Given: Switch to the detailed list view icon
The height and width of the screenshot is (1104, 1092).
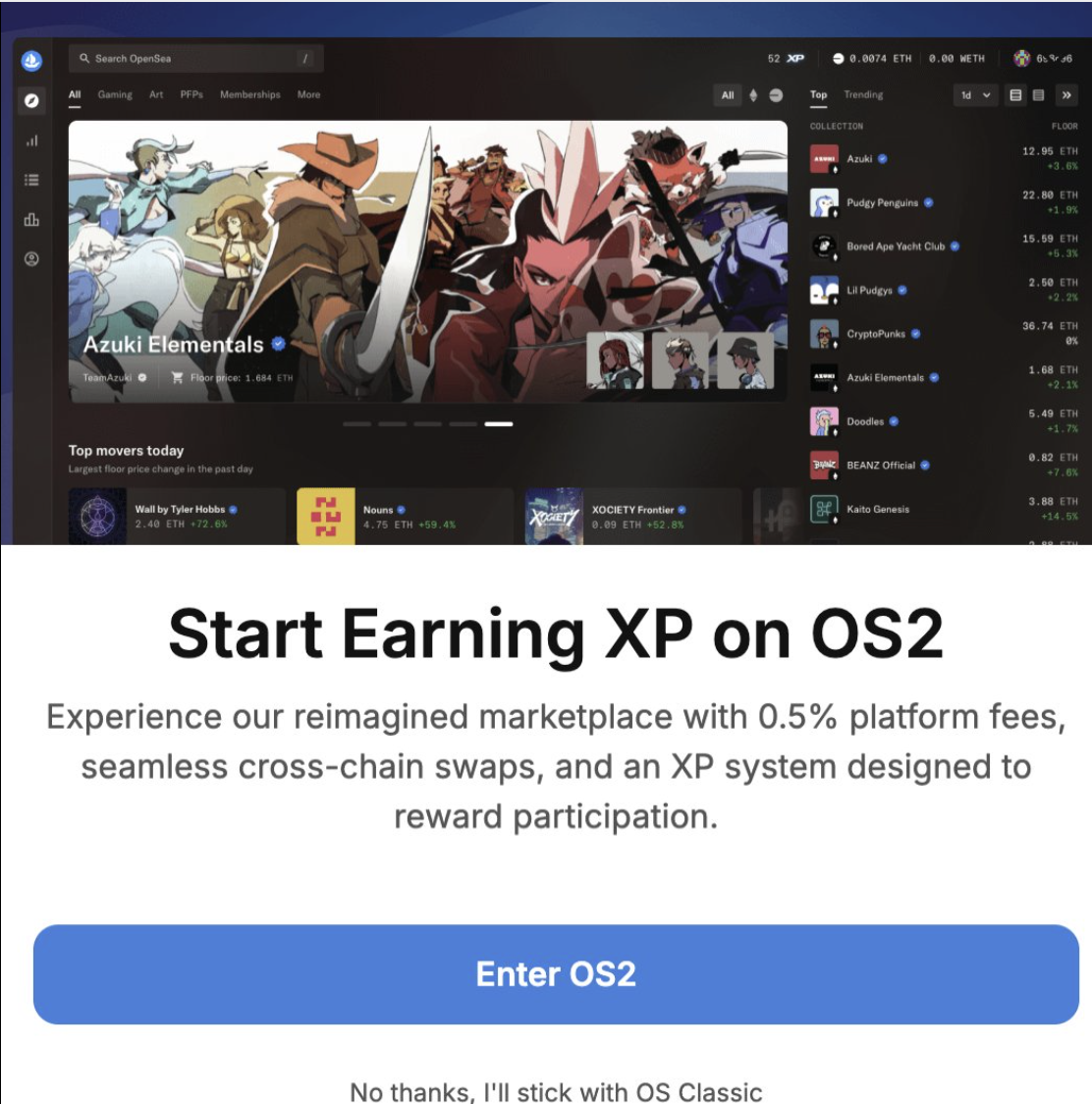Looking at the screenshot, I should pos(1015,95).
